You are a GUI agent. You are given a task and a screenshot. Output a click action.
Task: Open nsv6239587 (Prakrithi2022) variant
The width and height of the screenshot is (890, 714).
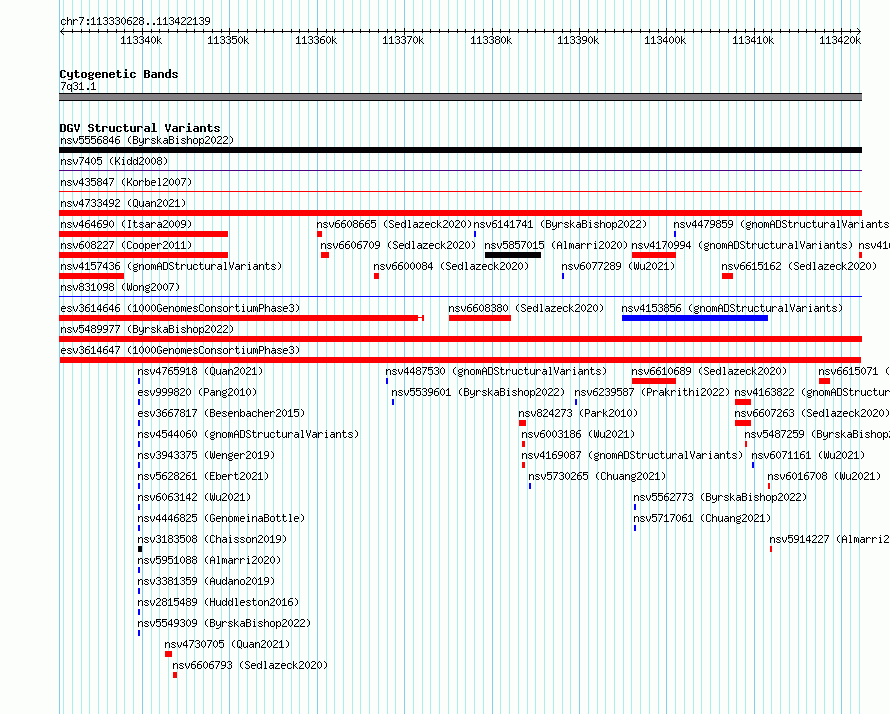pos(652,392)
